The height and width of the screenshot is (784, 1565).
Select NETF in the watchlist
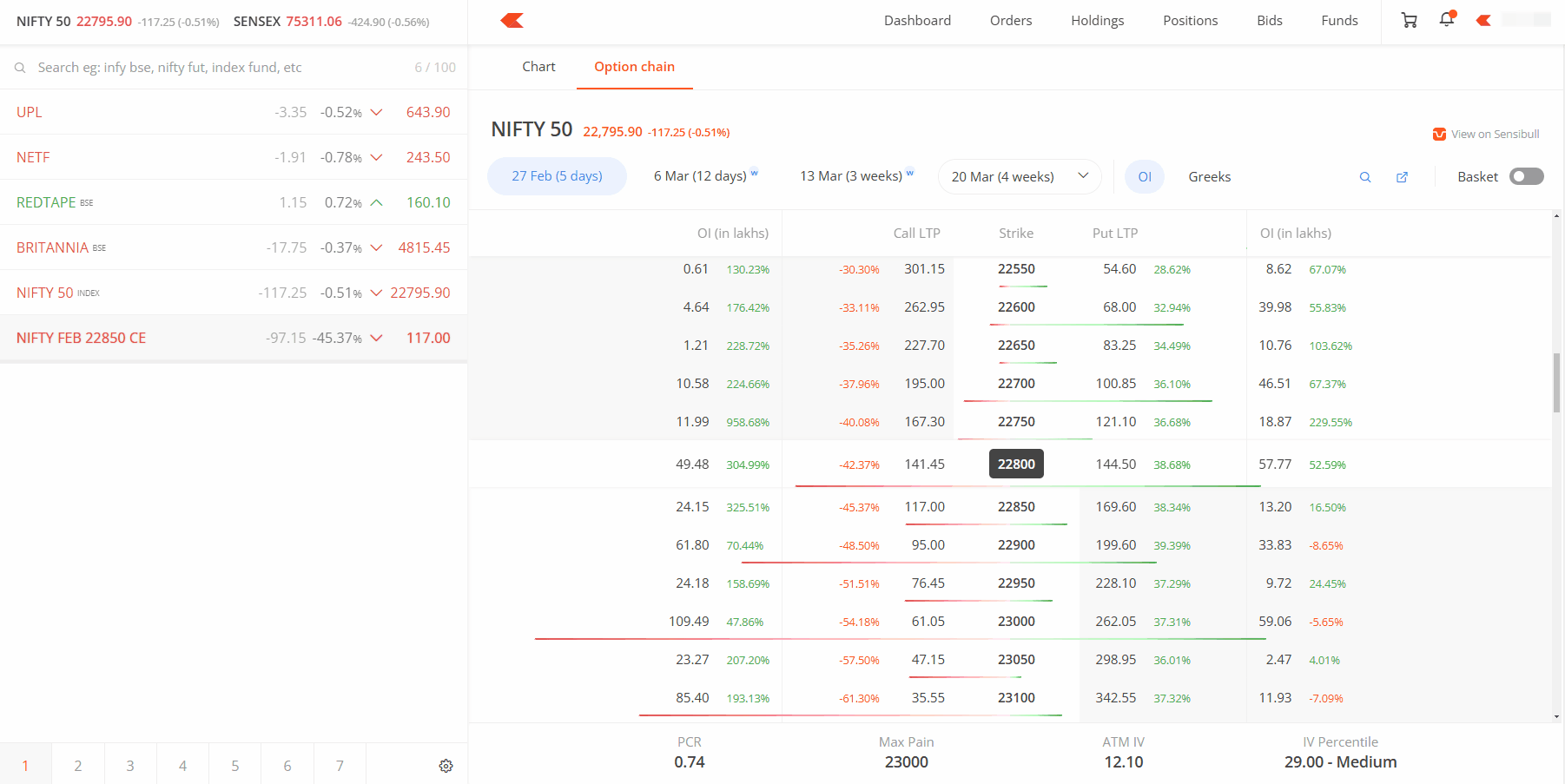[234, 157]
